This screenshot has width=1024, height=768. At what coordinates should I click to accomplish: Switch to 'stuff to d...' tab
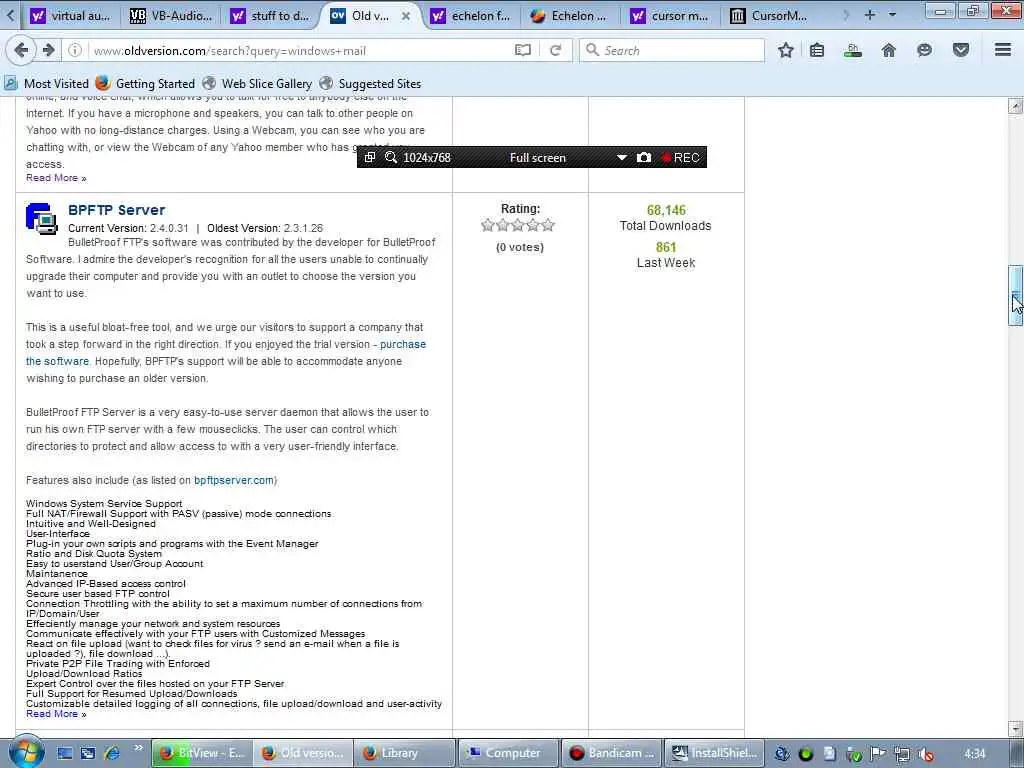point(270,16)
